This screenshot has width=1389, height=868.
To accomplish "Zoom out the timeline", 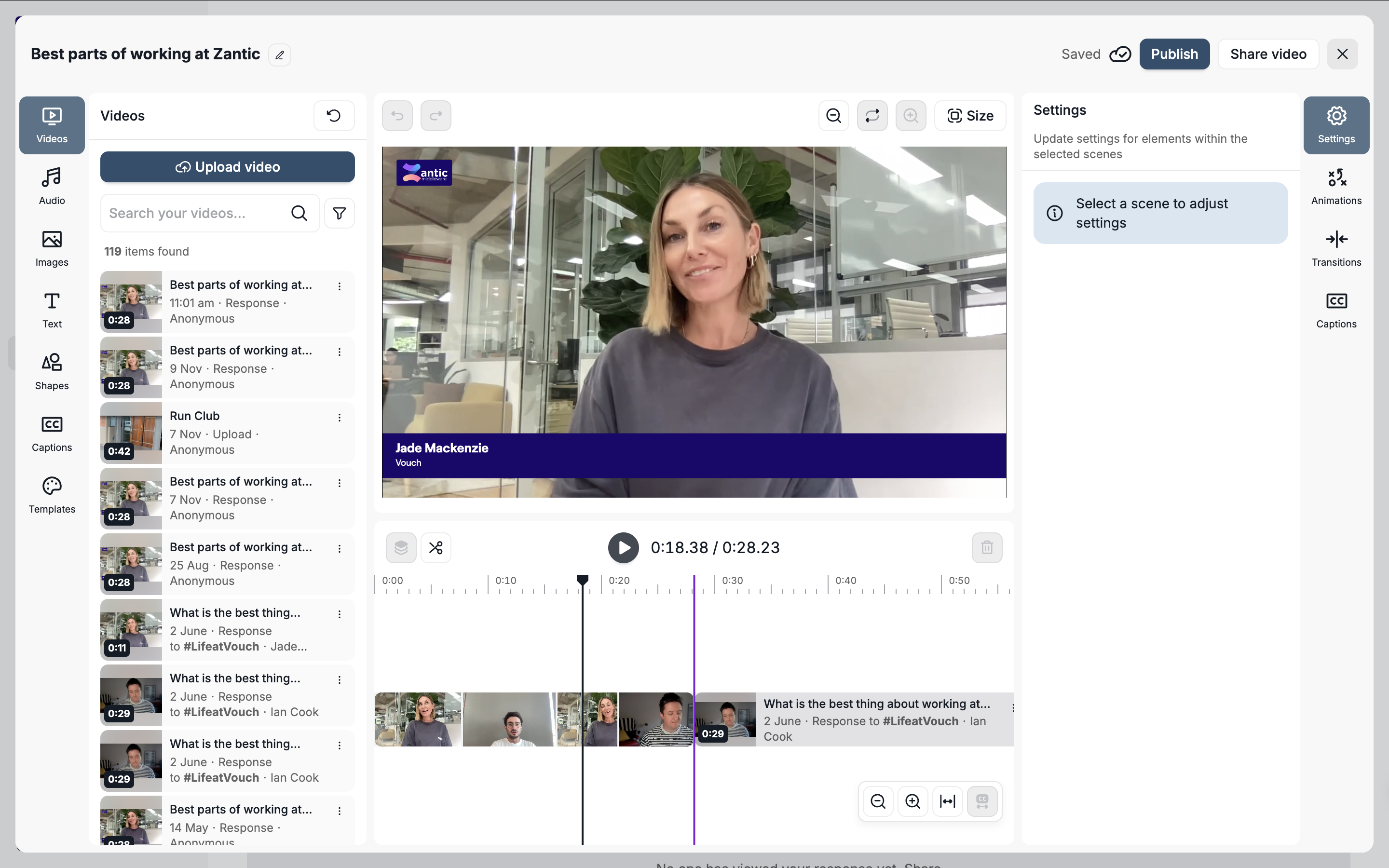I will click(878, 801).
